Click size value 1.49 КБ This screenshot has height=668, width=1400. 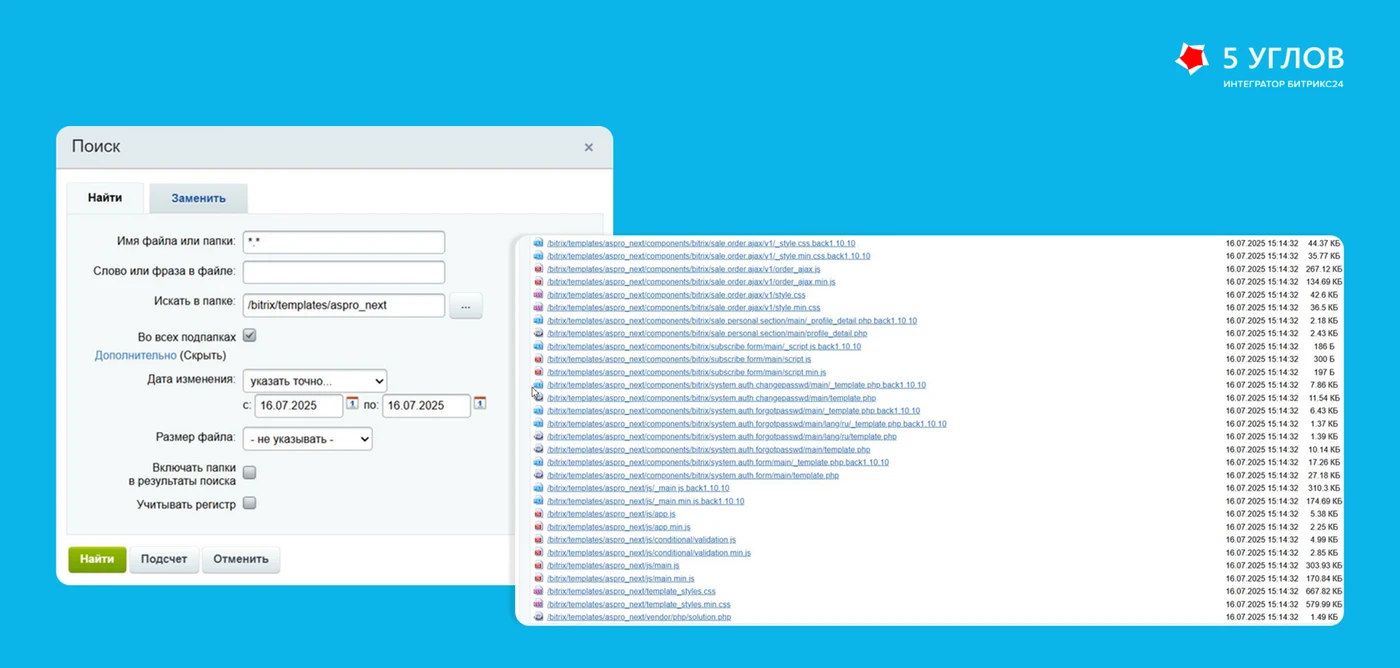pos(1326,617)
